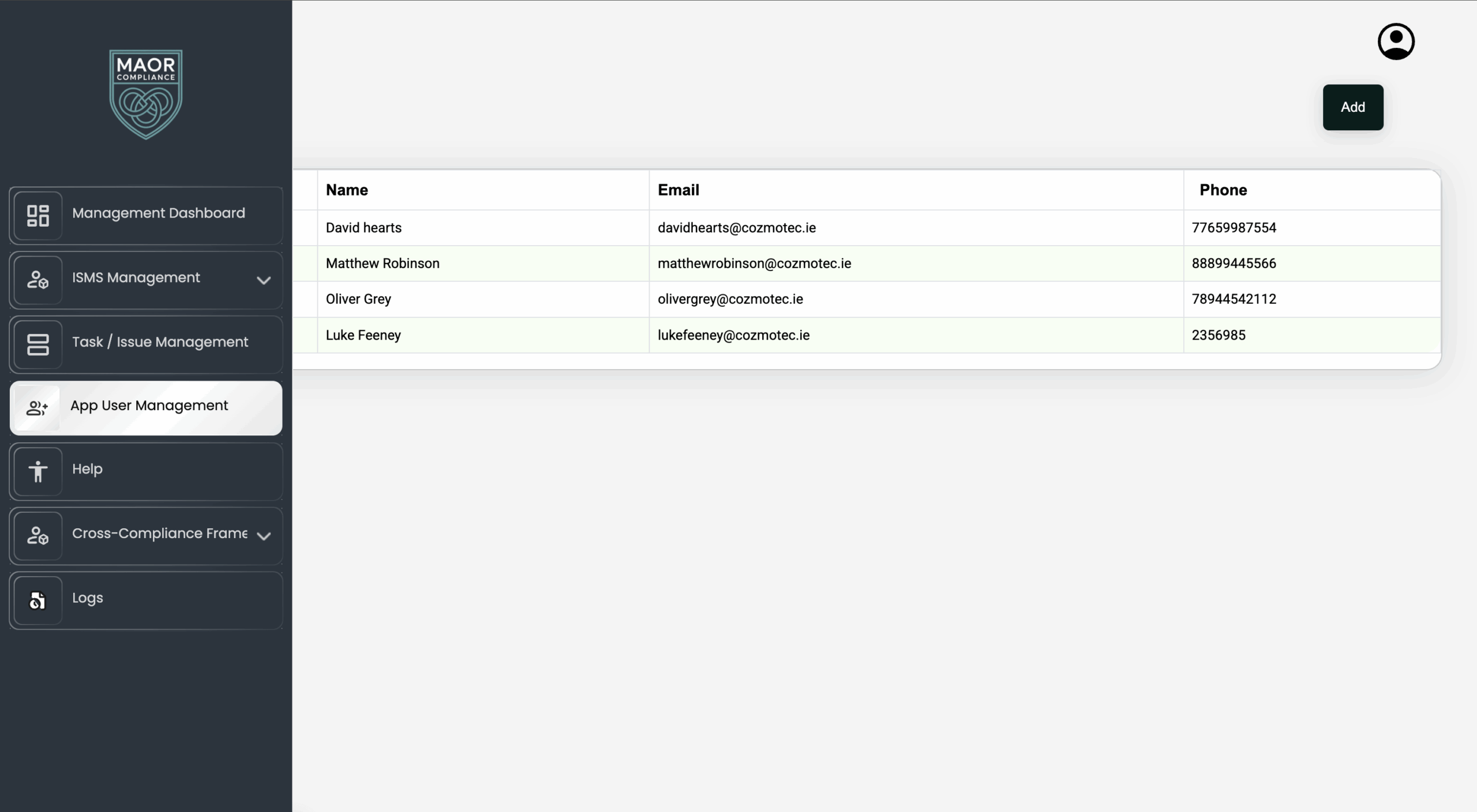Viewport: 1477px width, 812px height.
Task: Click the Help accessibility figure icon
Action: coord(38,471)
